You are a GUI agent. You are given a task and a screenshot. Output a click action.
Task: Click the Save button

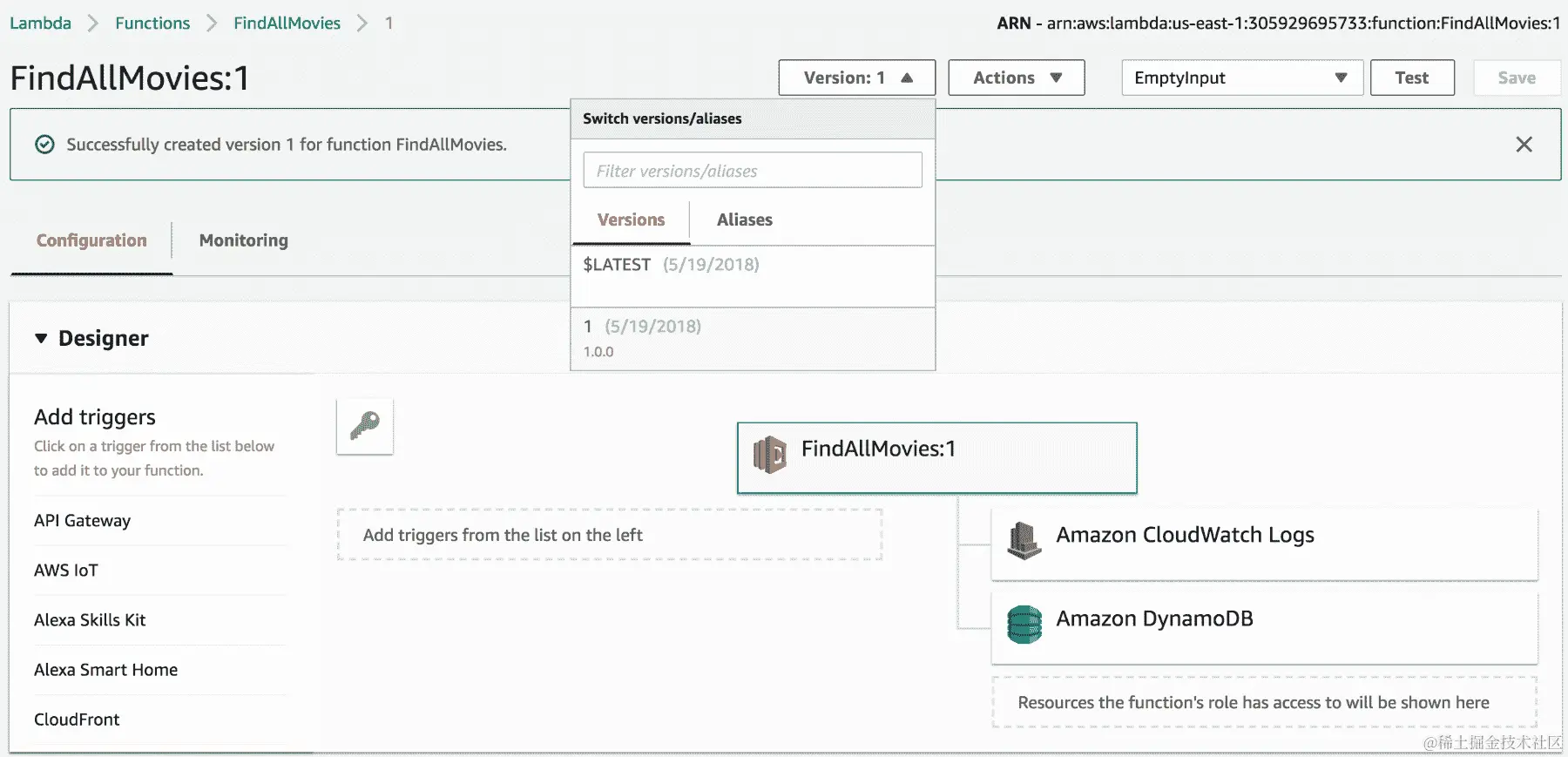coord(1517,78)
